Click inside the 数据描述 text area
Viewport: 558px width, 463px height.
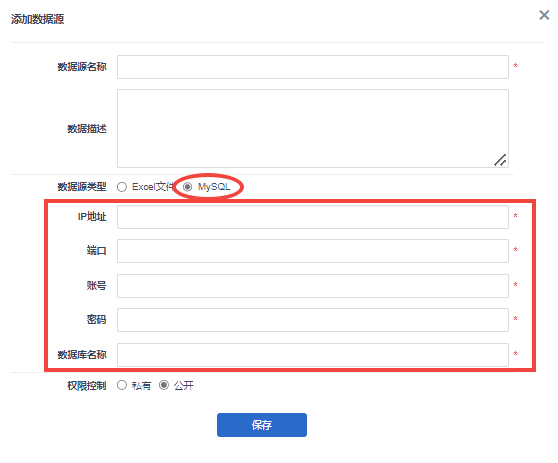tap(313, 128)
